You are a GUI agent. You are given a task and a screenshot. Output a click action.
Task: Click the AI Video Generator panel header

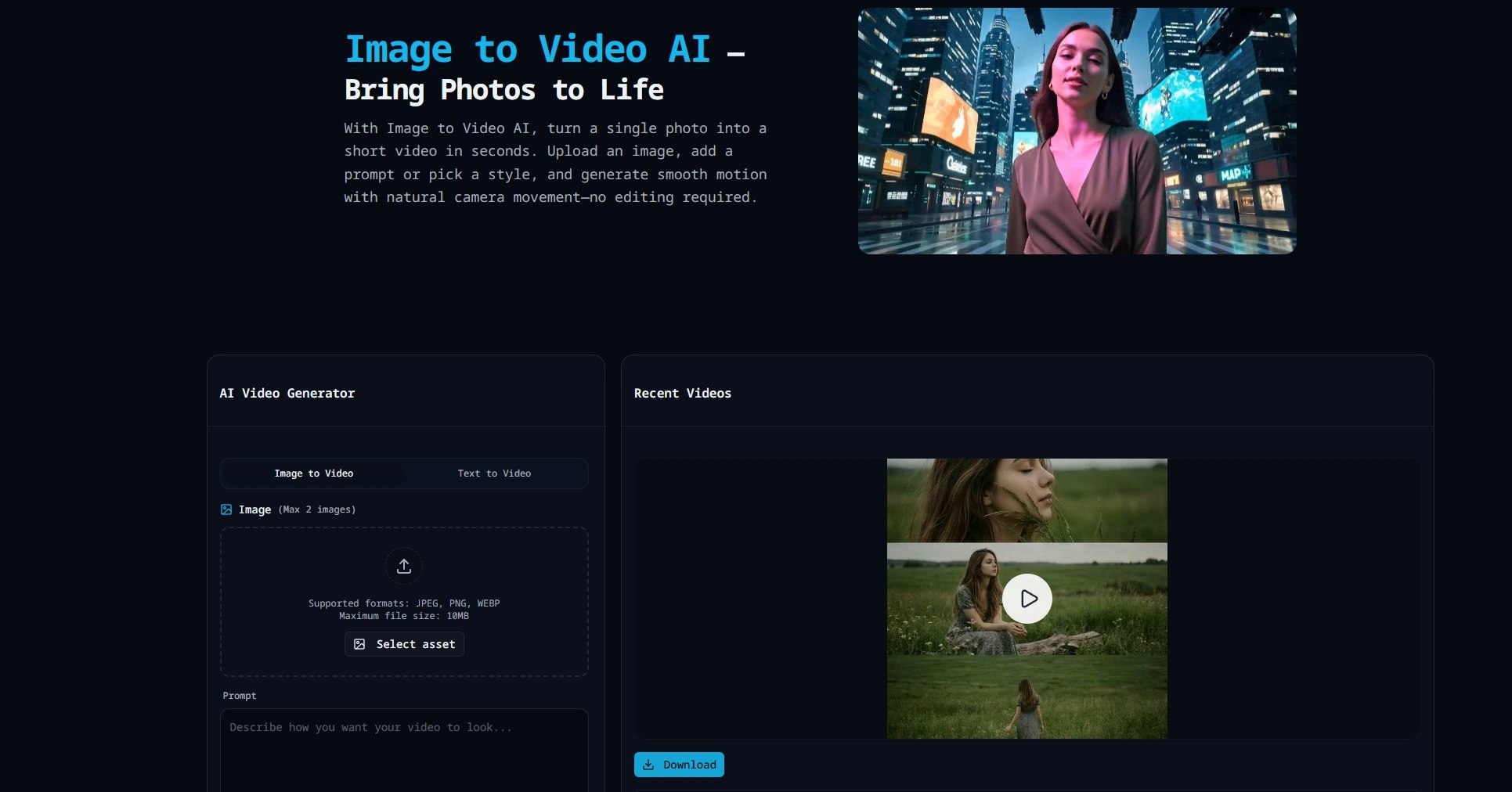click(287, 393)
